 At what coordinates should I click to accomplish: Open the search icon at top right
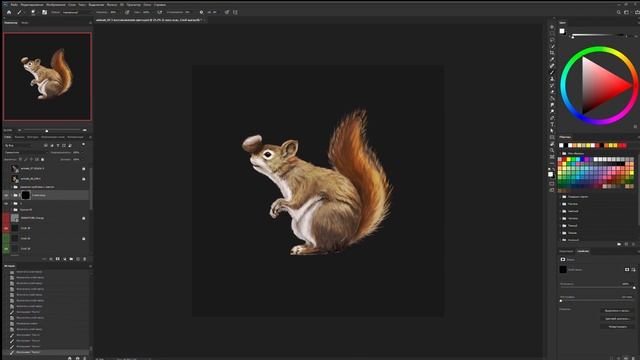click(x=618, y=12)
